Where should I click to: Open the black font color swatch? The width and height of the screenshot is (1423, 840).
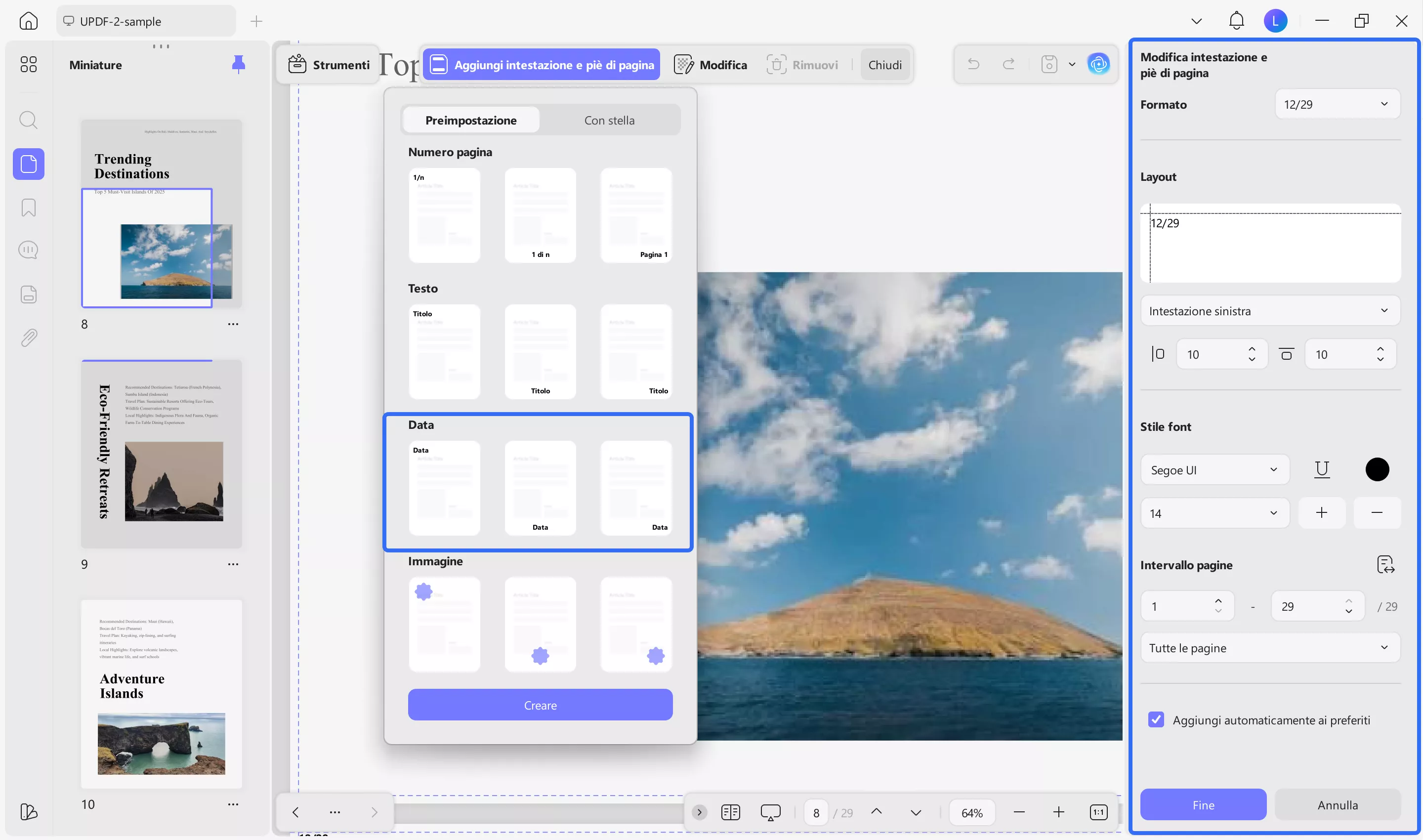tap(1377, 469)
